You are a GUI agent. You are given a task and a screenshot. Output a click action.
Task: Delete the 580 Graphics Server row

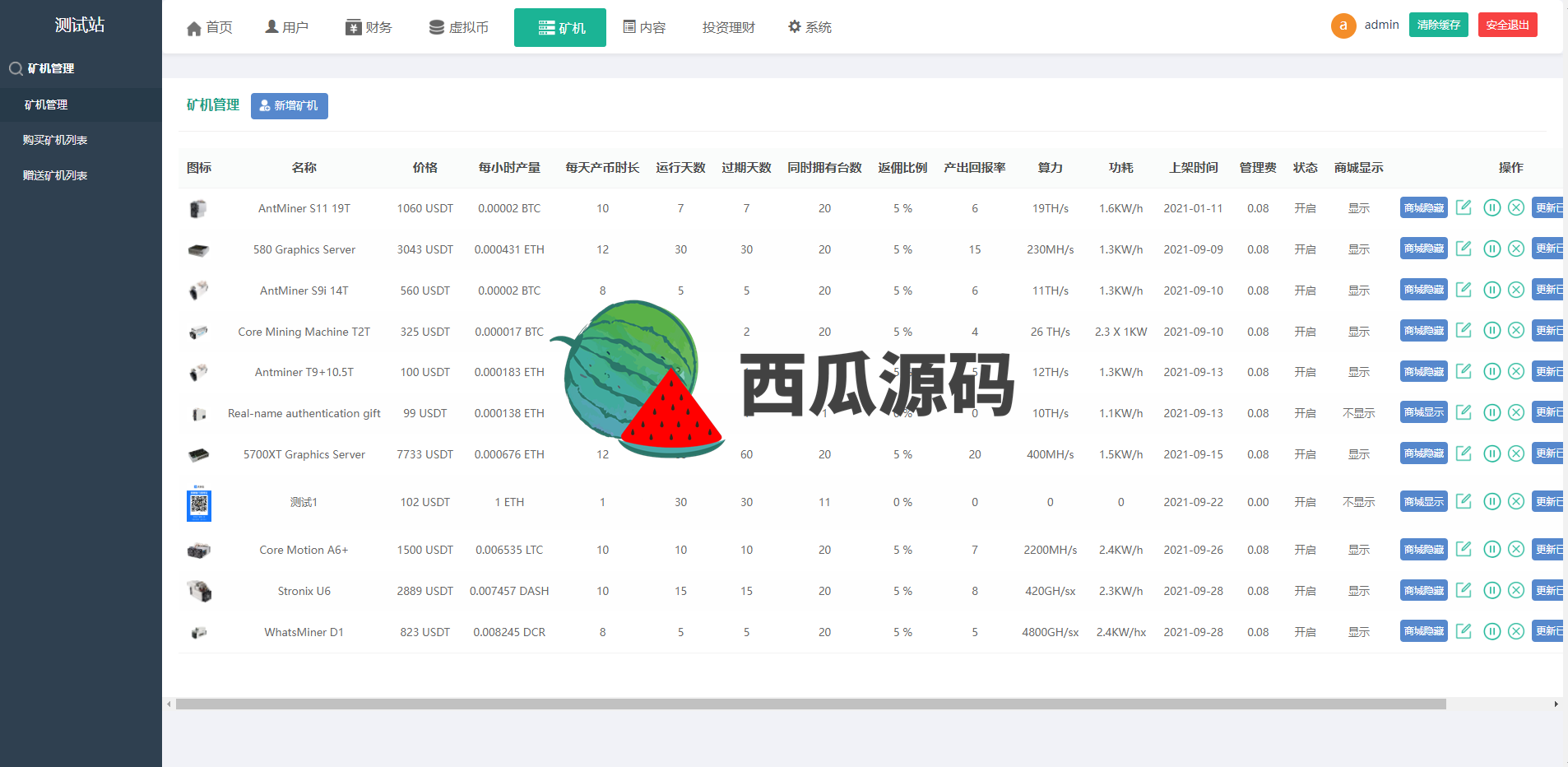click(x=1516, y=249)
